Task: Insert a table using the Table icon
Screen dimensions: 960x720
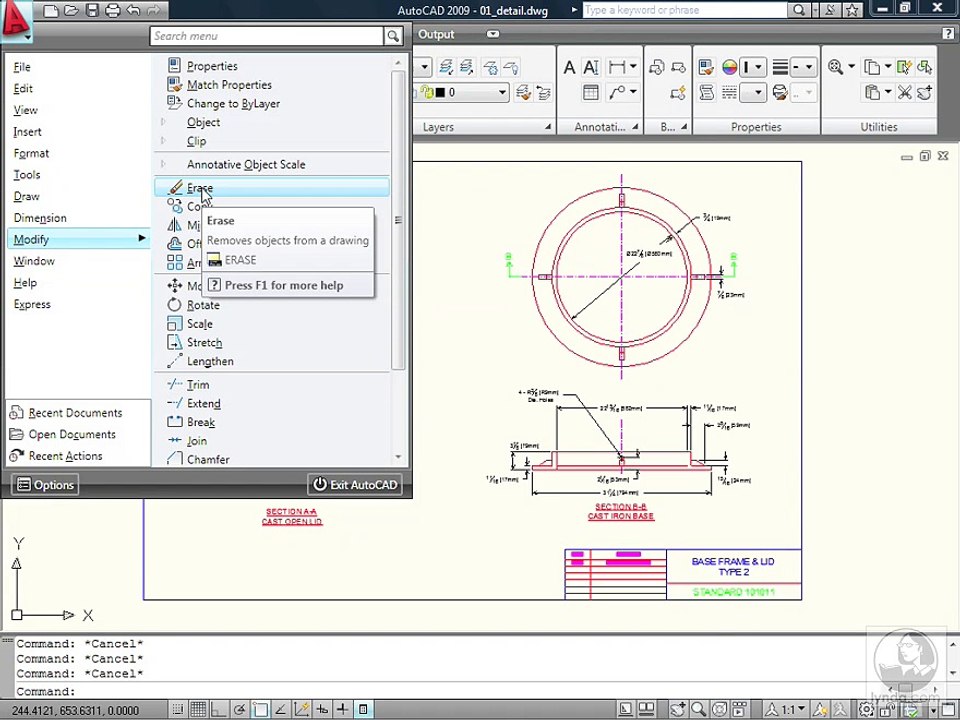Action: click(x=591, y=93)
